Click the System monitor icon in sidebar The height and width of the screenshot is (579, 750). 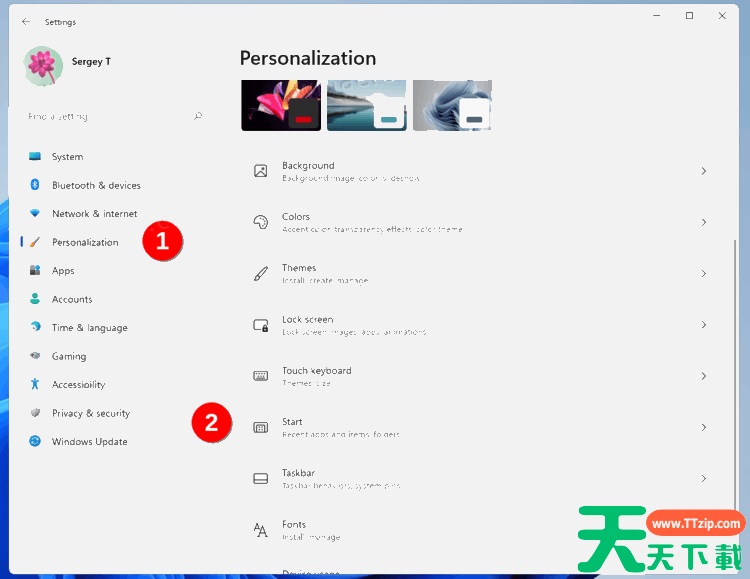[35, 156]
